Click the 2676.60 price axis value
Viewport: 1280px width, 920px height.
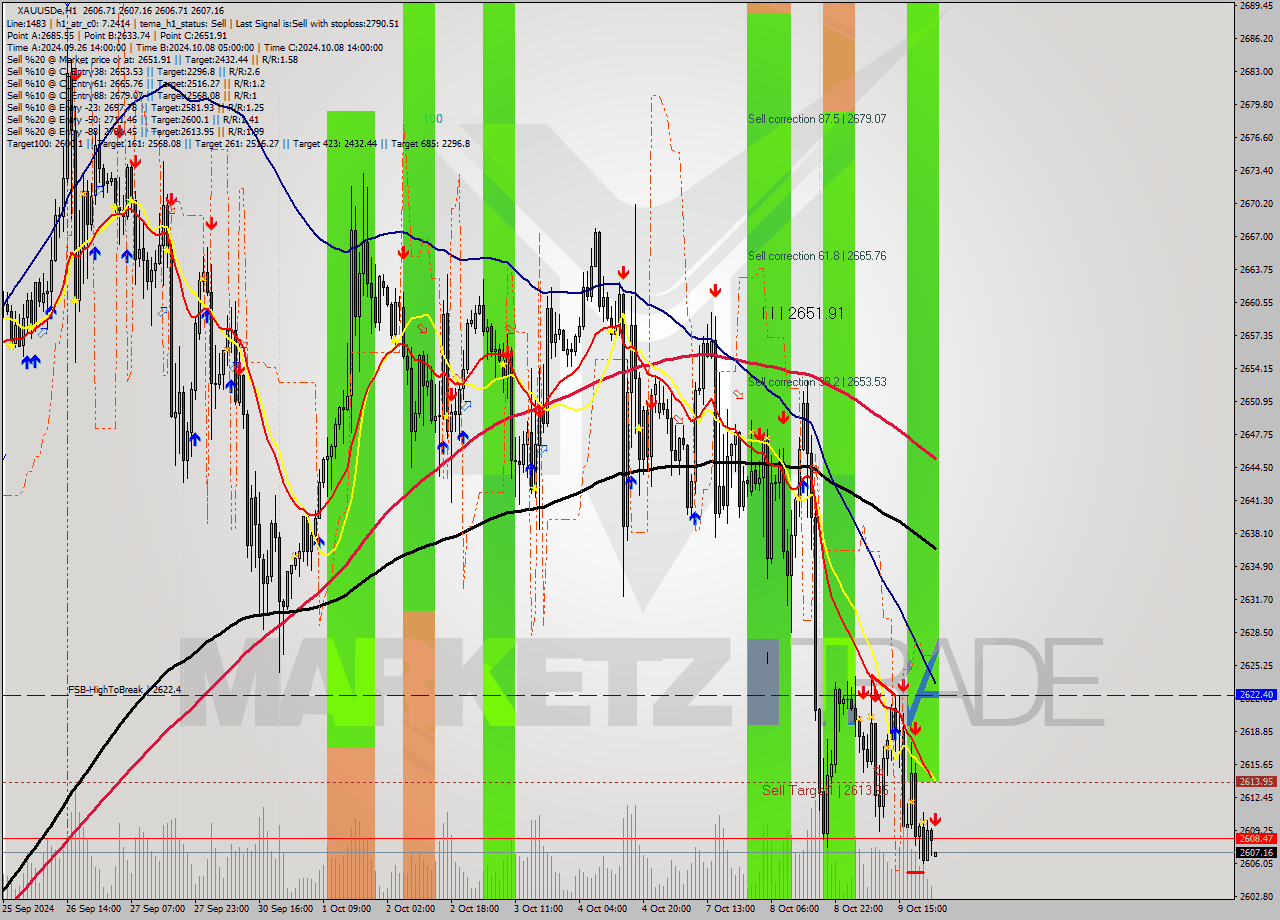click(x=1256, y=138)
